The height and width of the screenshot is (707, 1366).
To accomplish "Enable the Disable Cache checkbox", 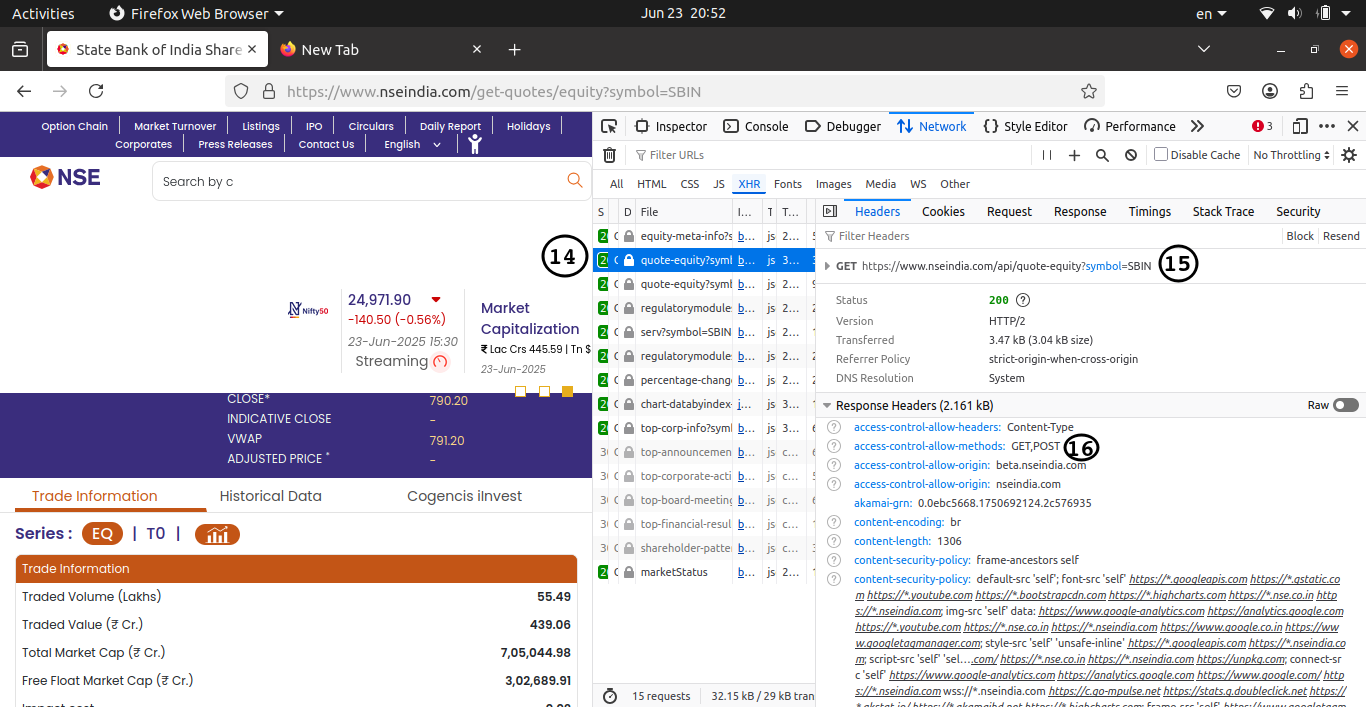I will pos(1161,155).
